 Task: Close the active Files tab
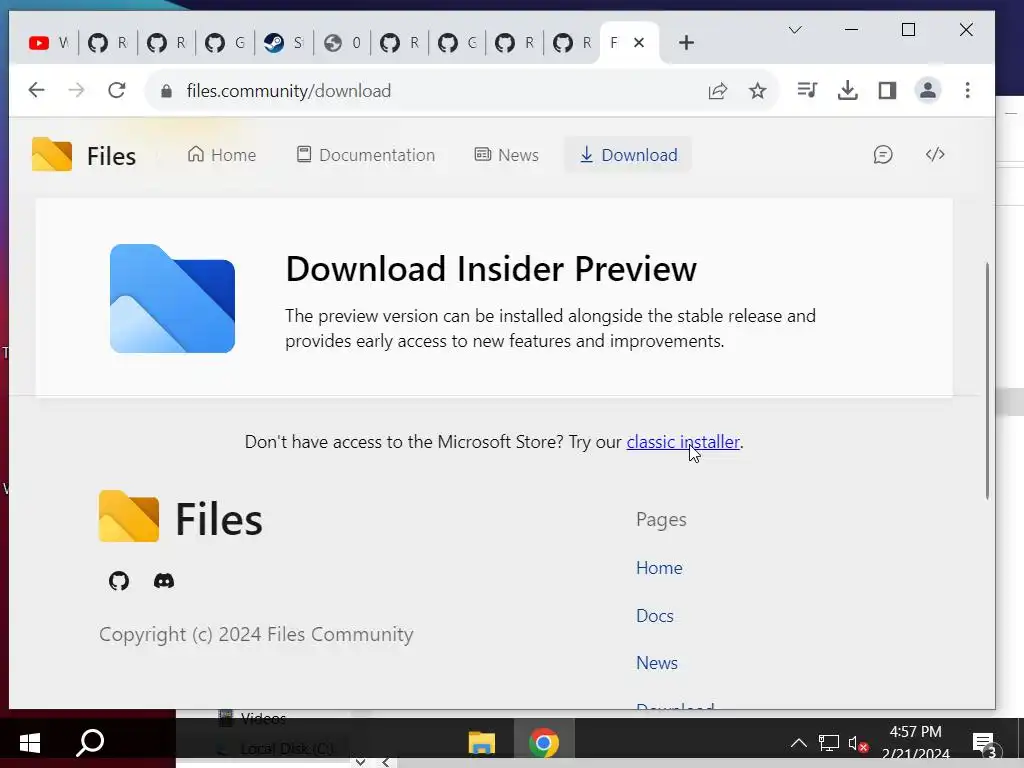pyautogui.click(x=639, y=42)
